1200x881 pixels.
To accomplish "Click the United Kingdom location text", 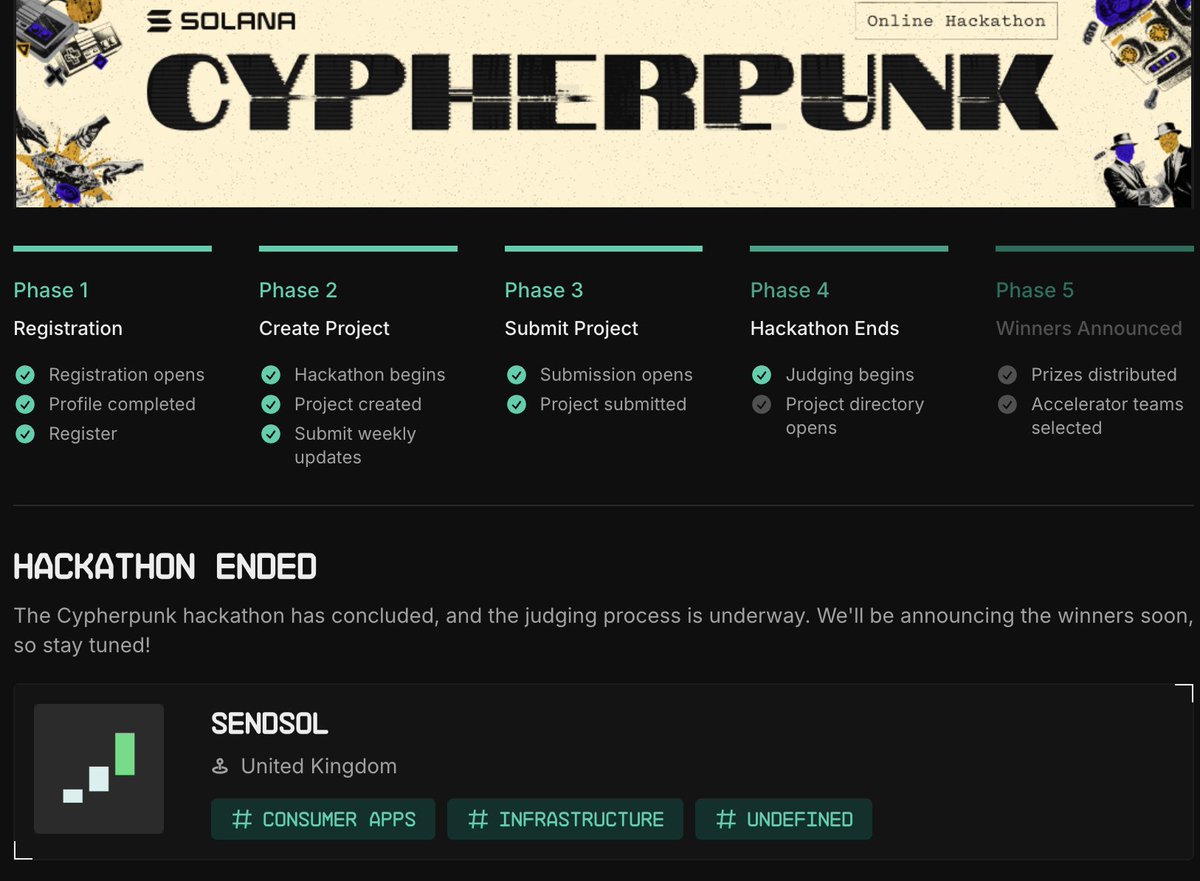I will (x=319, y=766).
